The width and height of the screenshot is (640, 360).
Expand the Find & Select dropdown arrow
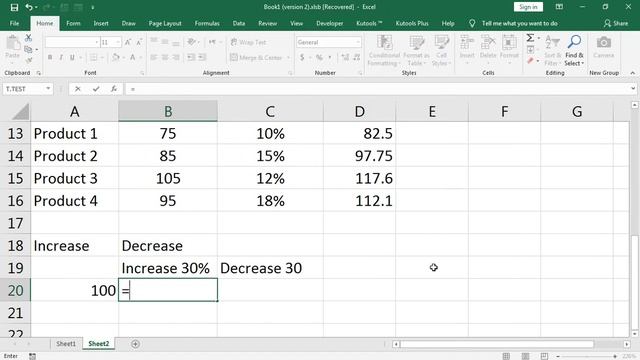coord(582,64)
